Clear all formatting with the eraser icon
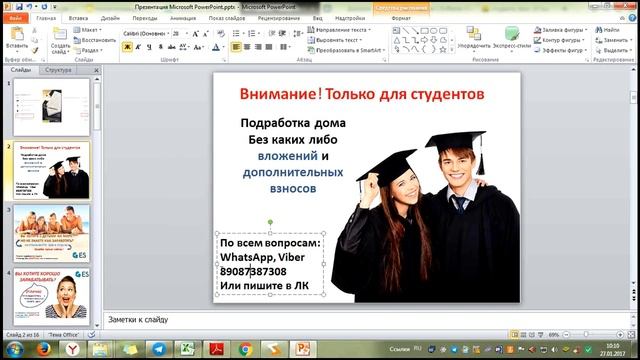 (221, 33)
